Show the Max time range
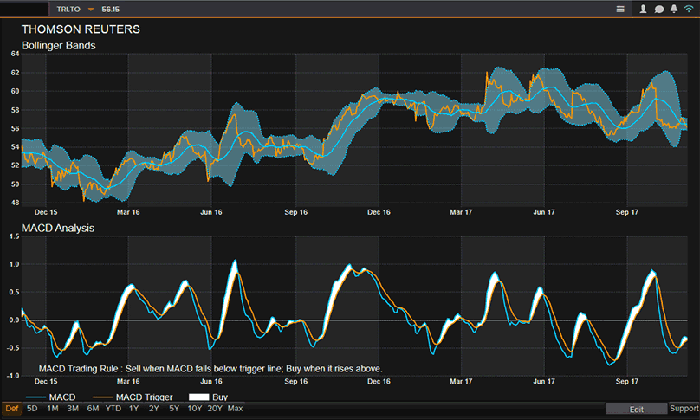 click(235, 408)
